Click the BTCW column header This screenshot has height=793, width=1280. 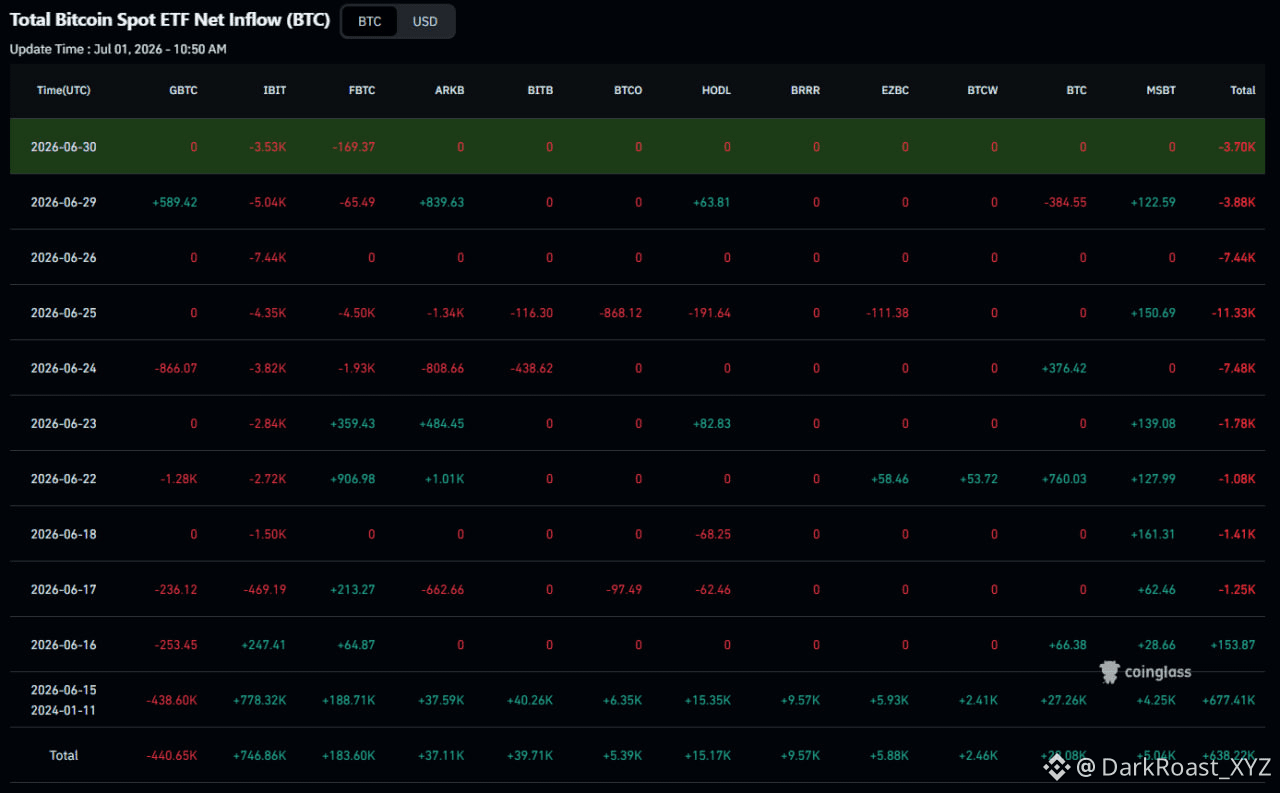982,90
